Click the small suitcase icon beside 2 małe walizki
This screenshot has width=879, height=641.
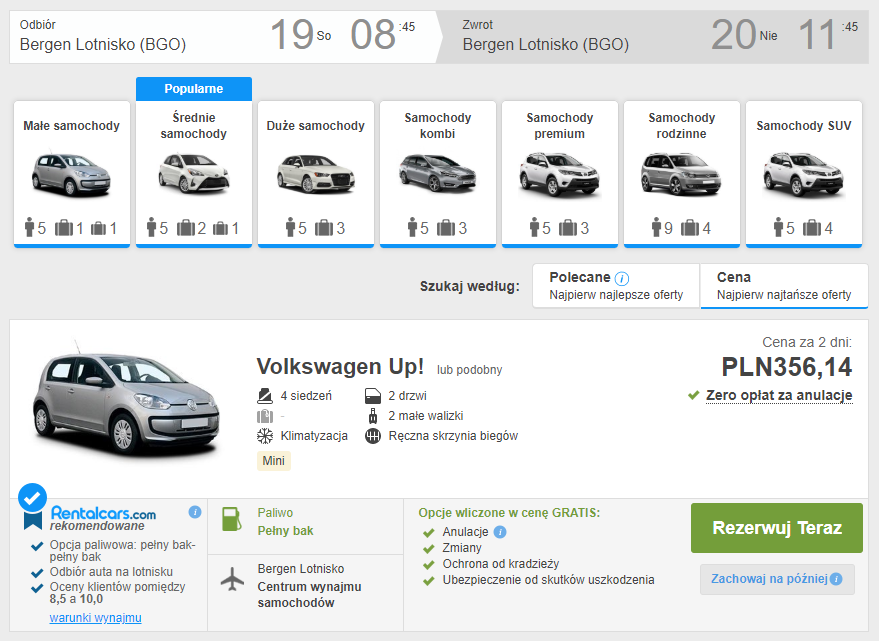373,416
